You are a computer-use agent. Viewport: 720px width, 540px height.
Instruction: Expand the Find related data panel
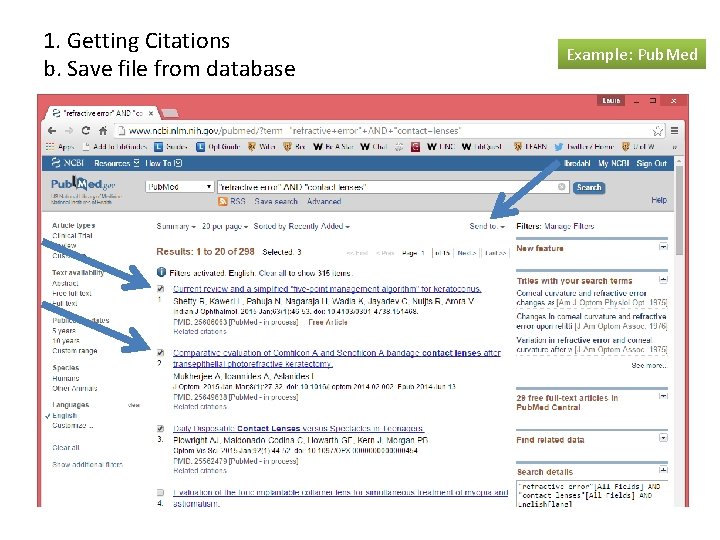[x=663, y=438]
